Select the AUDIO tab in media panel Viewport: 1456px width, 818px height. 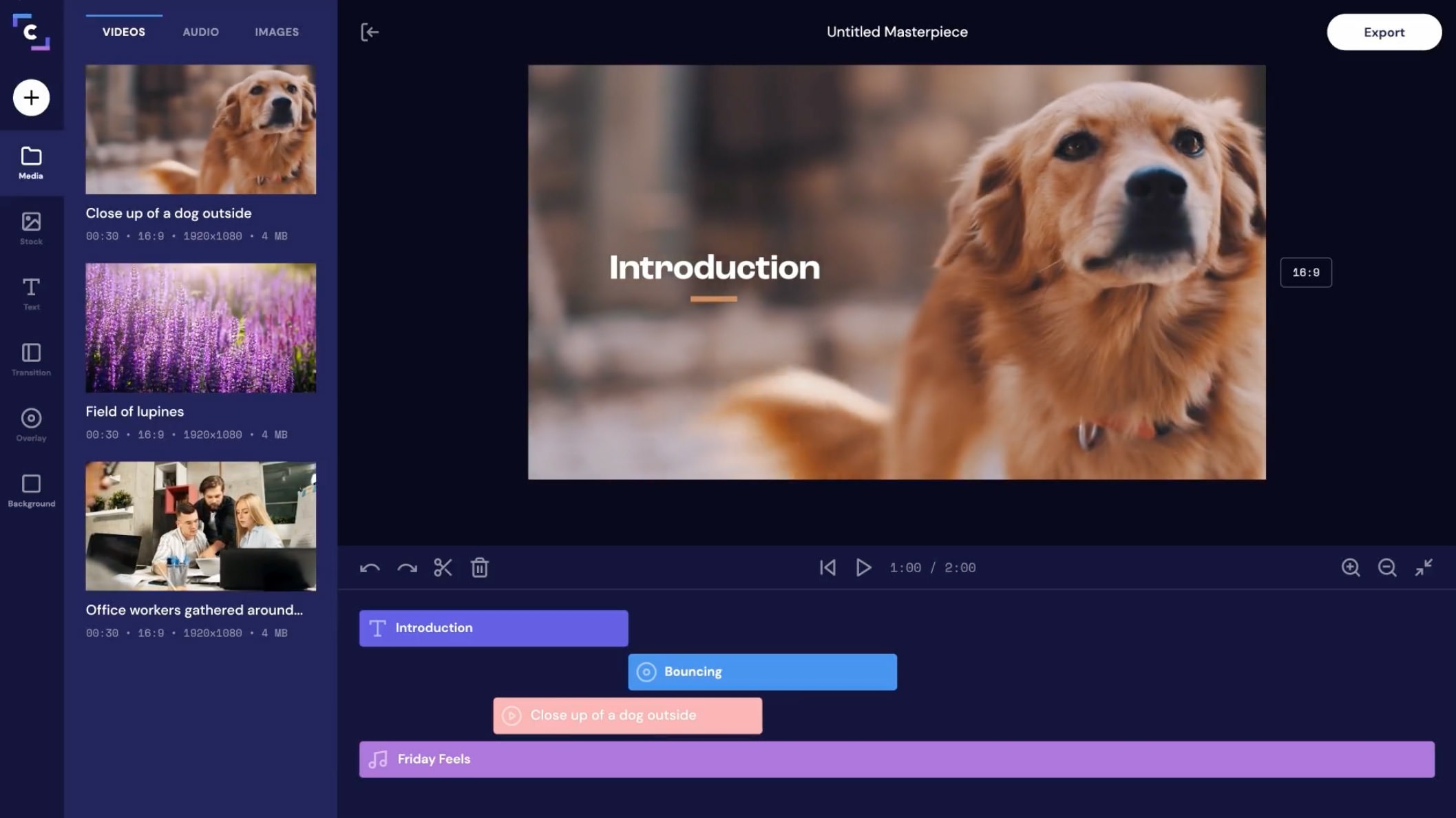tap(200, 31)
